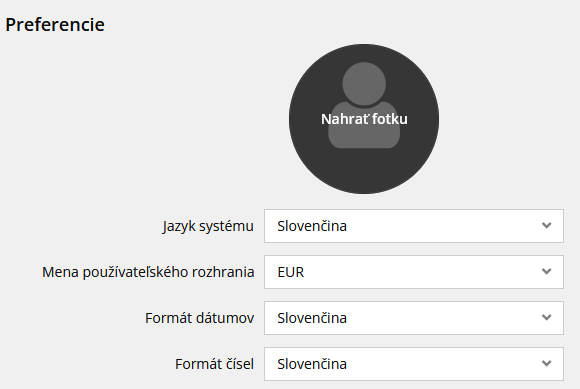This screenshot has width=580, height=389.
Task: Click the Mena používateľského rozhrania label
Action: (x=148, y=272)
